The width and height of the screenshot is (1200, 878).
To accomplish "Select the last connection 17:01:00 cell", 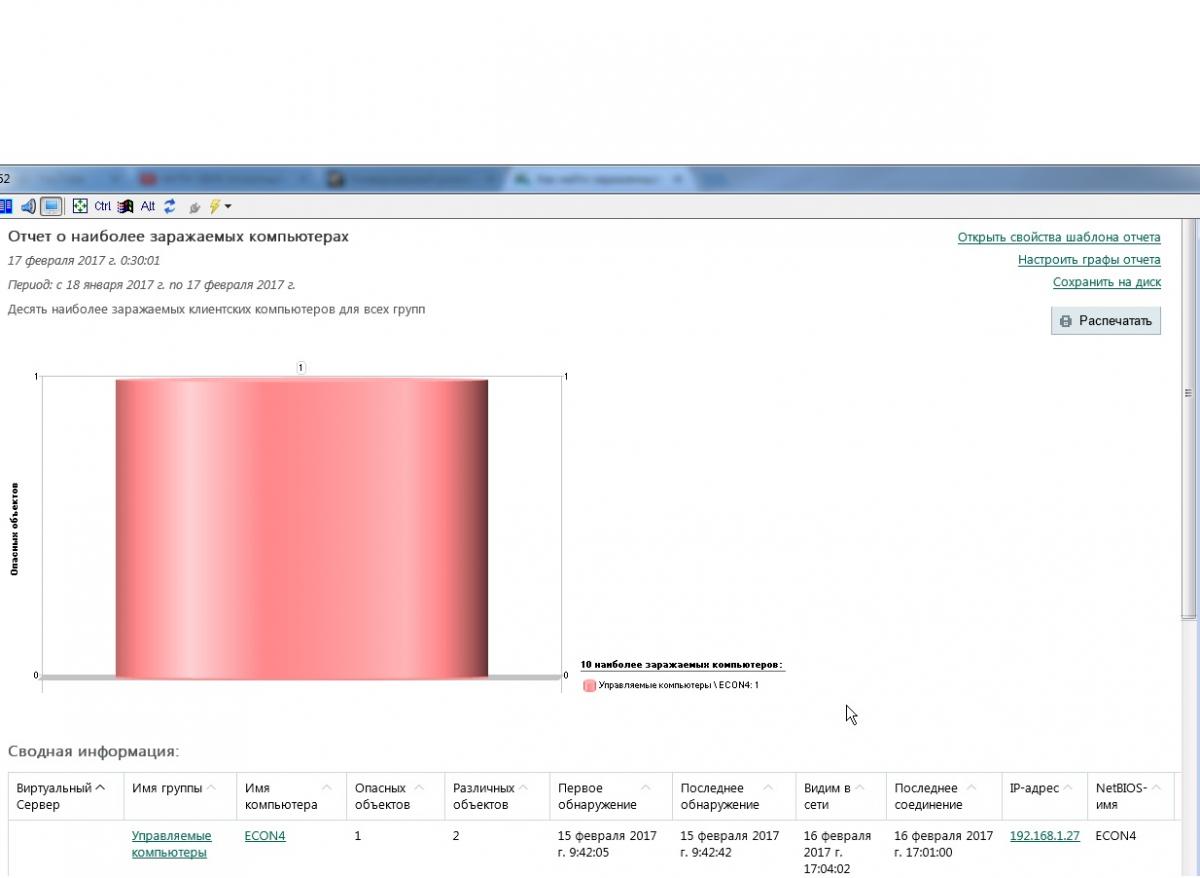I will coord(944,844).
